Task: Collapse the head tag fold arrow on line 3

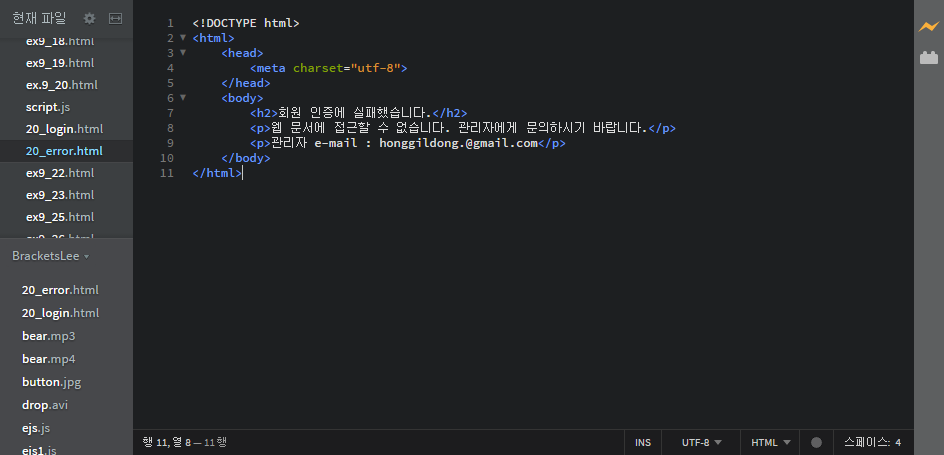Action: 183,52
